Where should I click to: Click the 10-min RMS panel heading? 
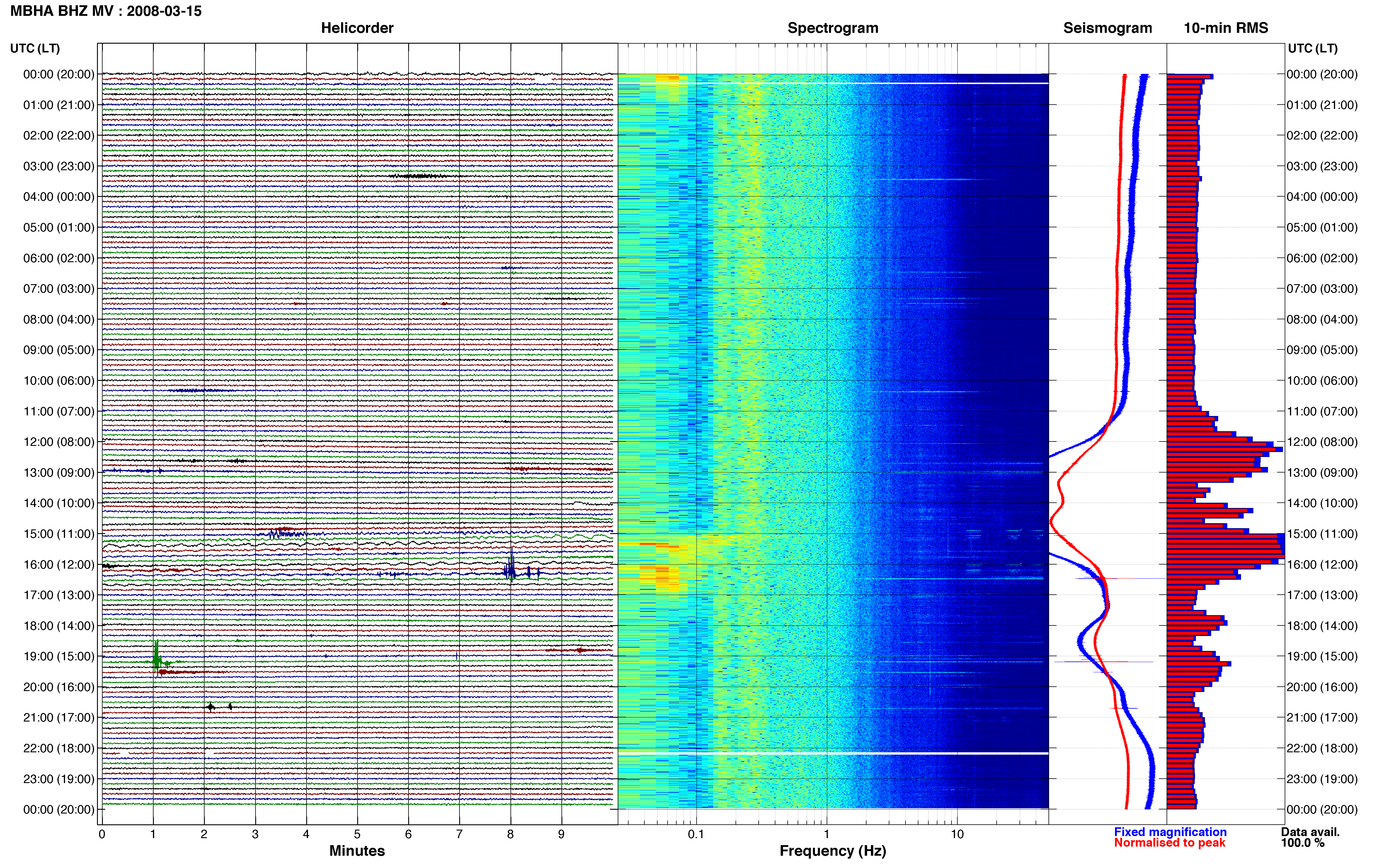click(1226, 28)
